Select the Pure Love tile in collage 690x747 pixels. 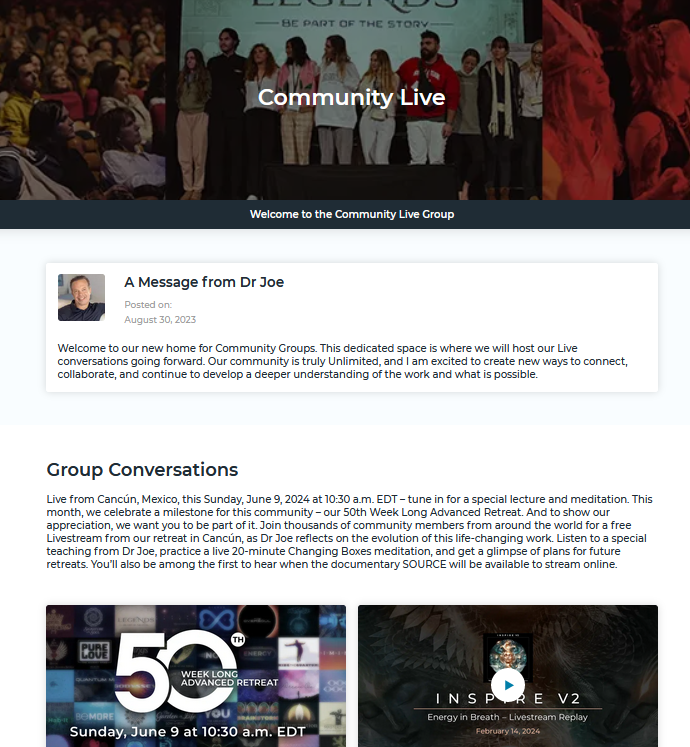click(94, 651)
